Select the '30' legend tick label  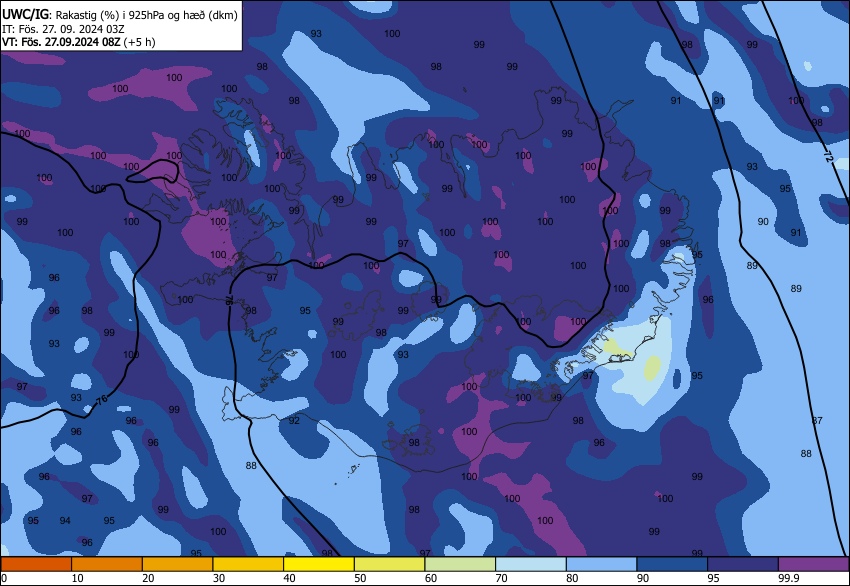click(x=219, y=578)
